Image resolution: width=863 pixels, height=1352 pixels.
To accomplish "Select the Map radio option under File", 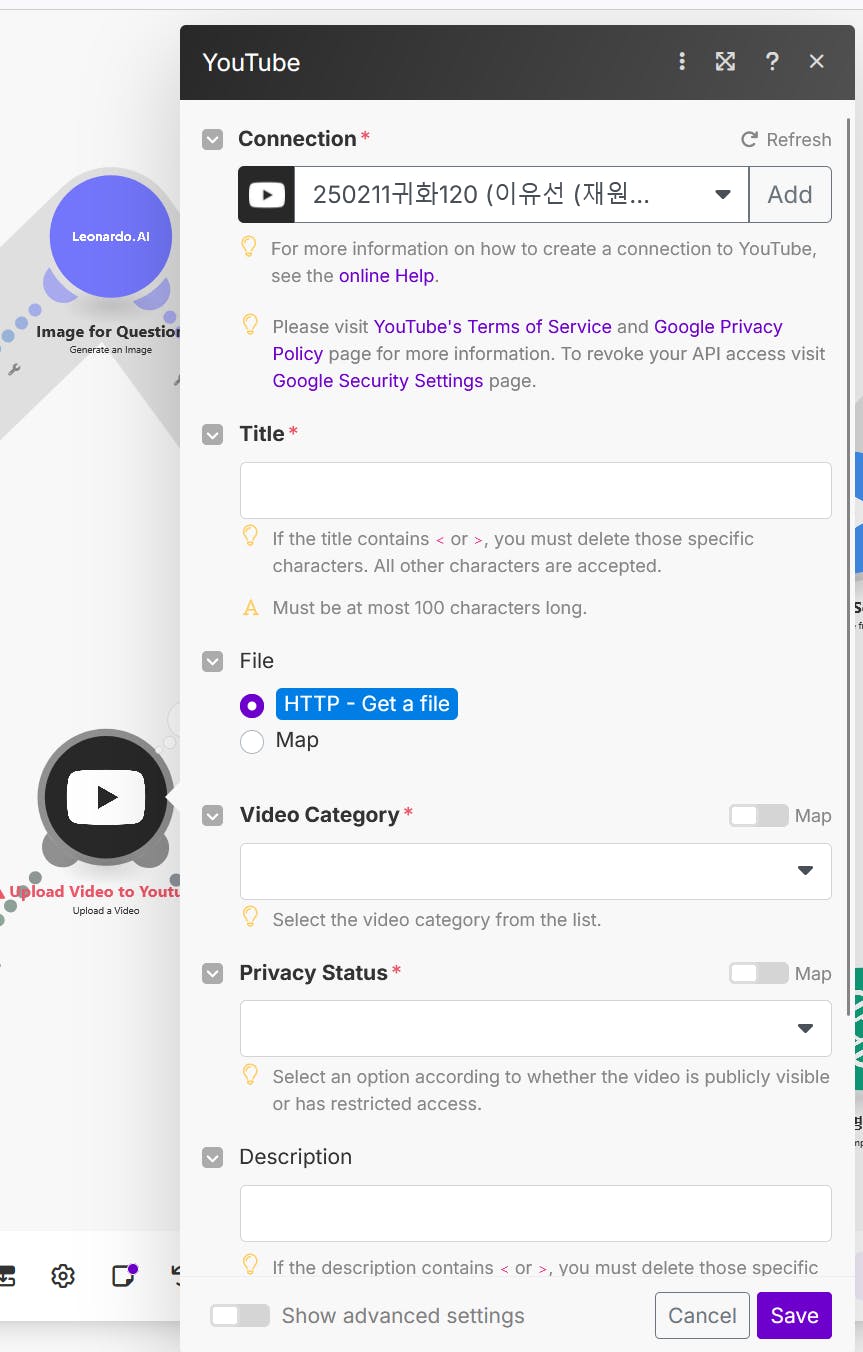I will click(x=252, y=741).
